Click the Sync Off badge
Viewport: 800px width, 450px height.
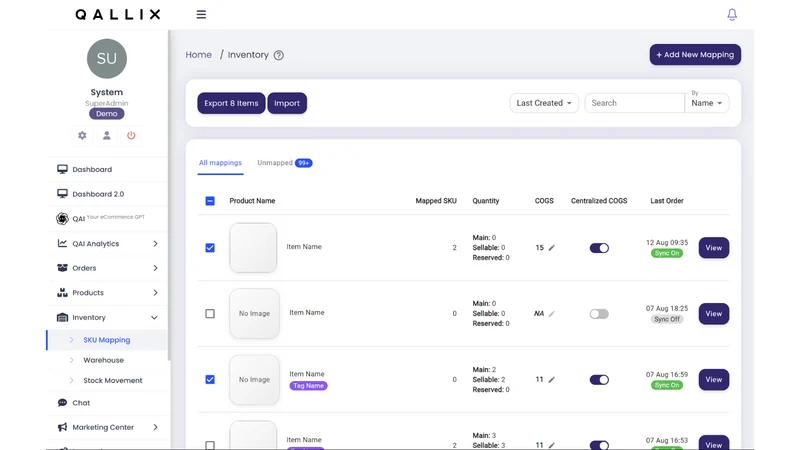pyautogui.click(x=667, y=319)
